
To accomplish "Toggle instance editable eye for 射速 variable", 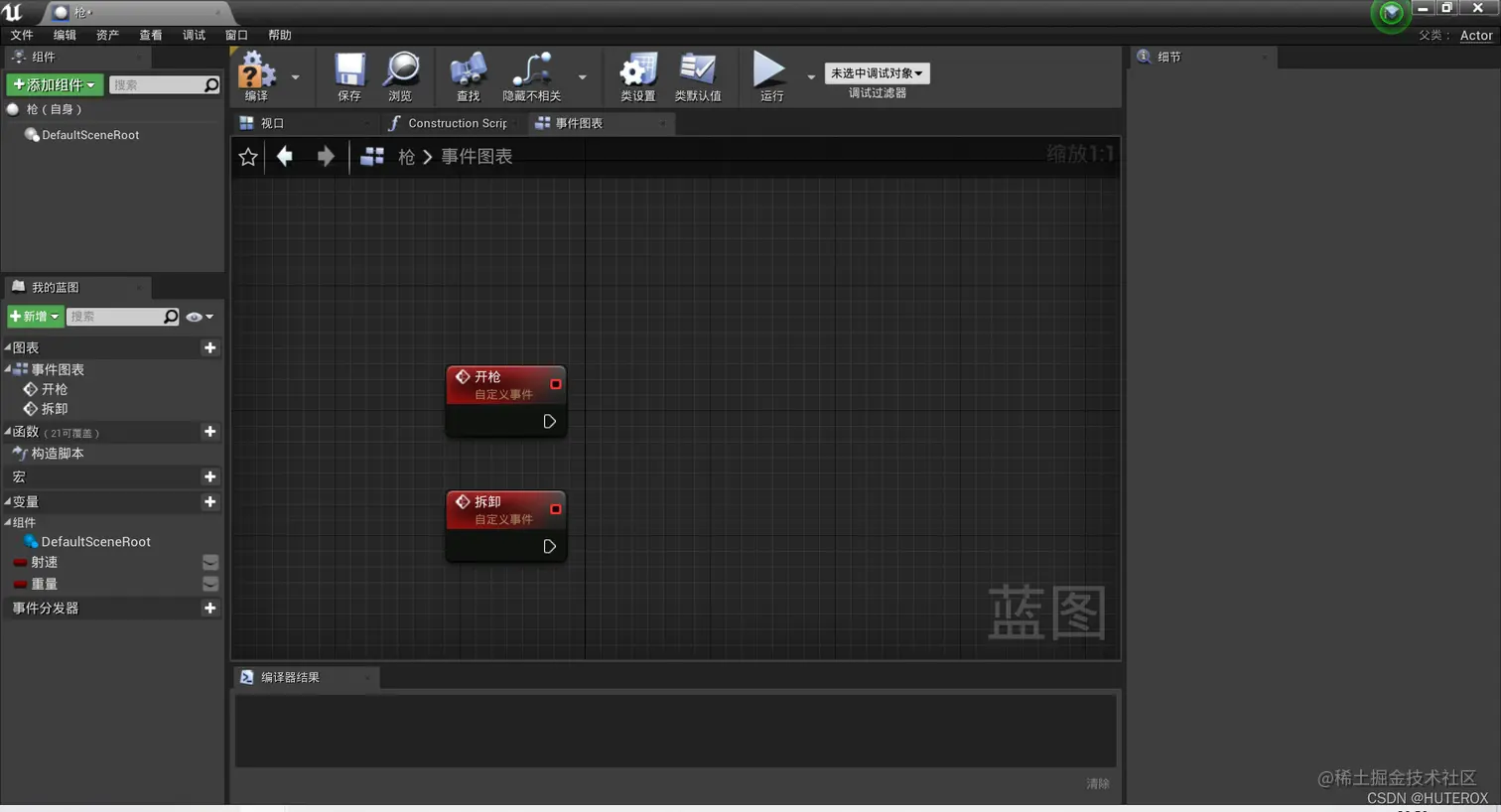I will pos(209,562).
